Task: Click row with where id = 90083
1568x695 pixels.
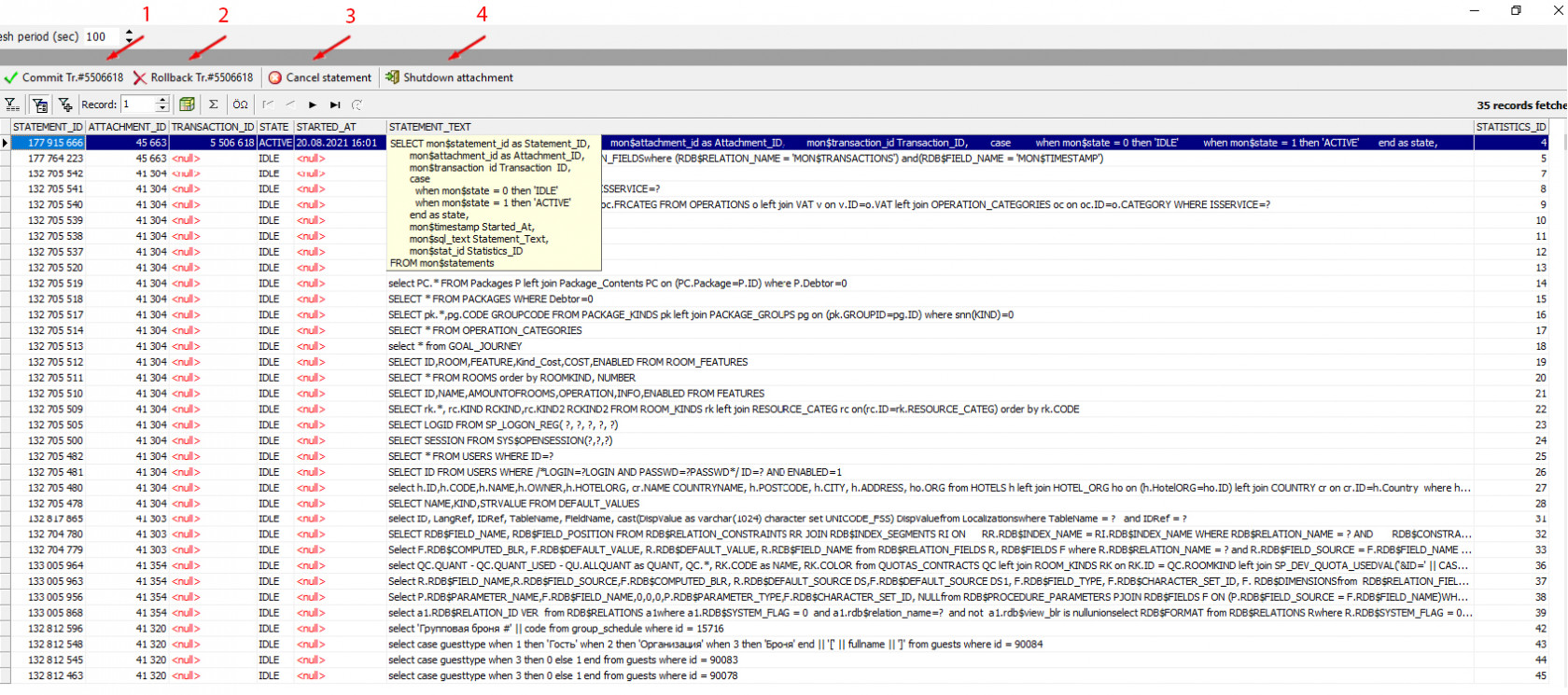Action: pos(563,660)
